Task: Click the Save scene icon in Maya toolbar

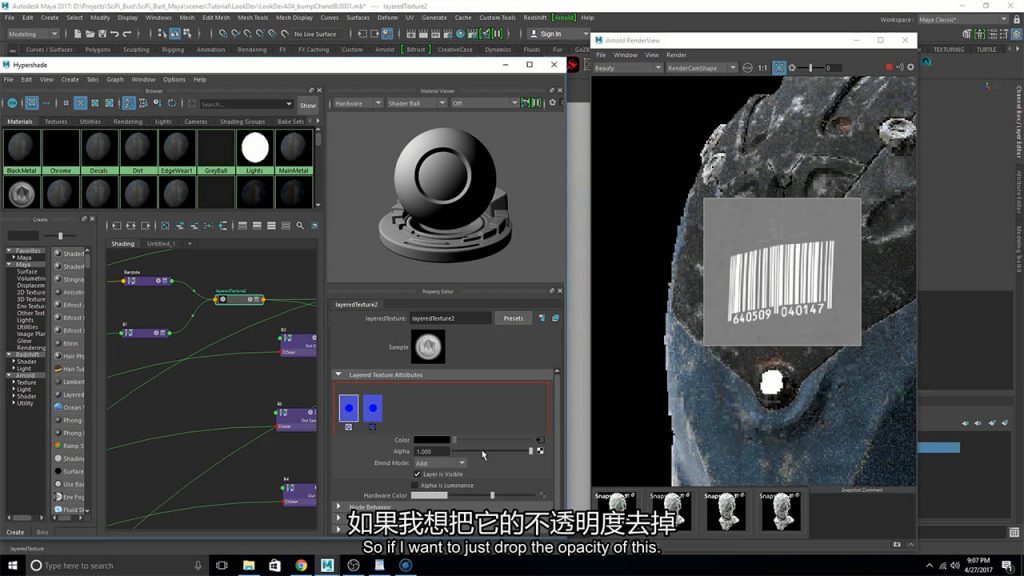Action: point(103,34)
